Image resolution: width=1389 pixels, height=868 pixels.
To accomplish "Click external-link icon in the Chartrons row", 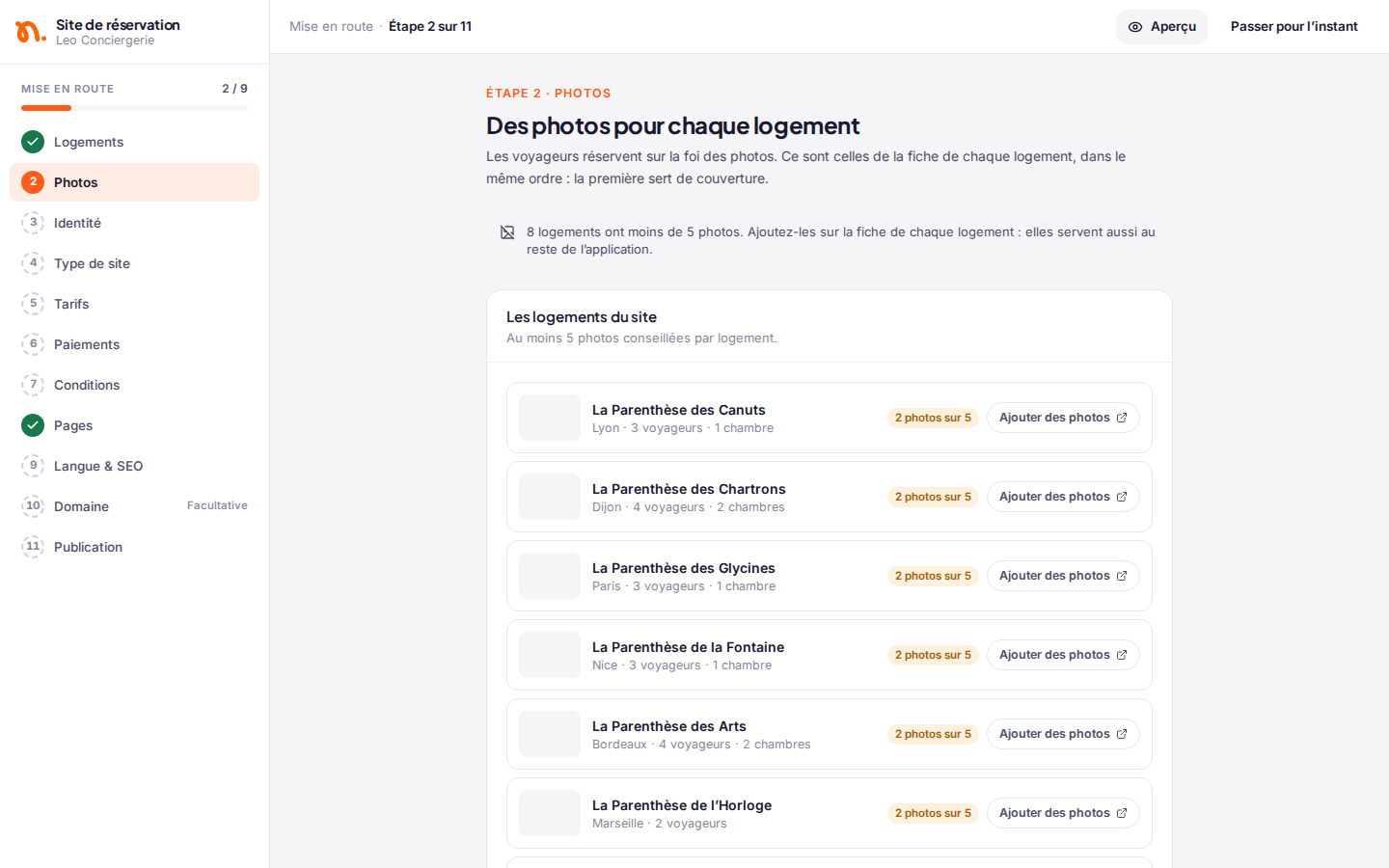I will [1122, 497].
